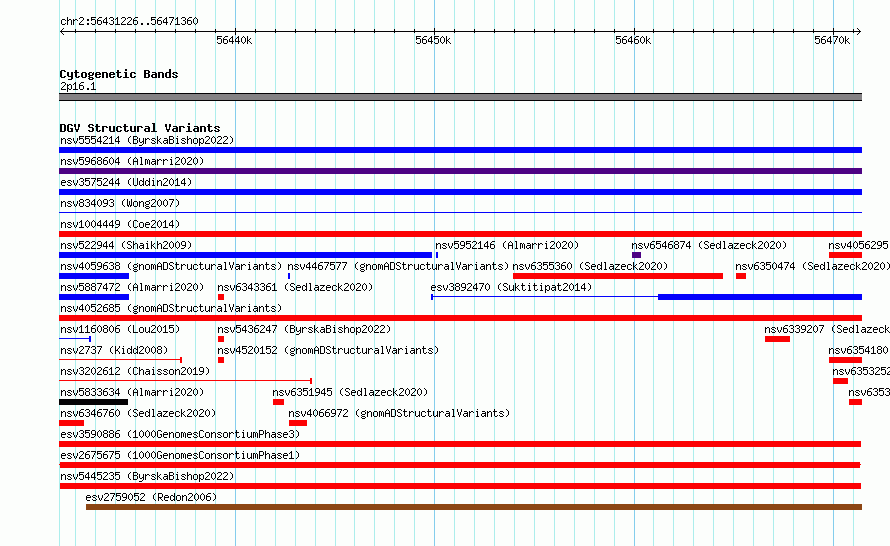This screenshot has height=546, width=890.
Task: Click the small red nsv6343361 marker
Action: pos(221,297)
